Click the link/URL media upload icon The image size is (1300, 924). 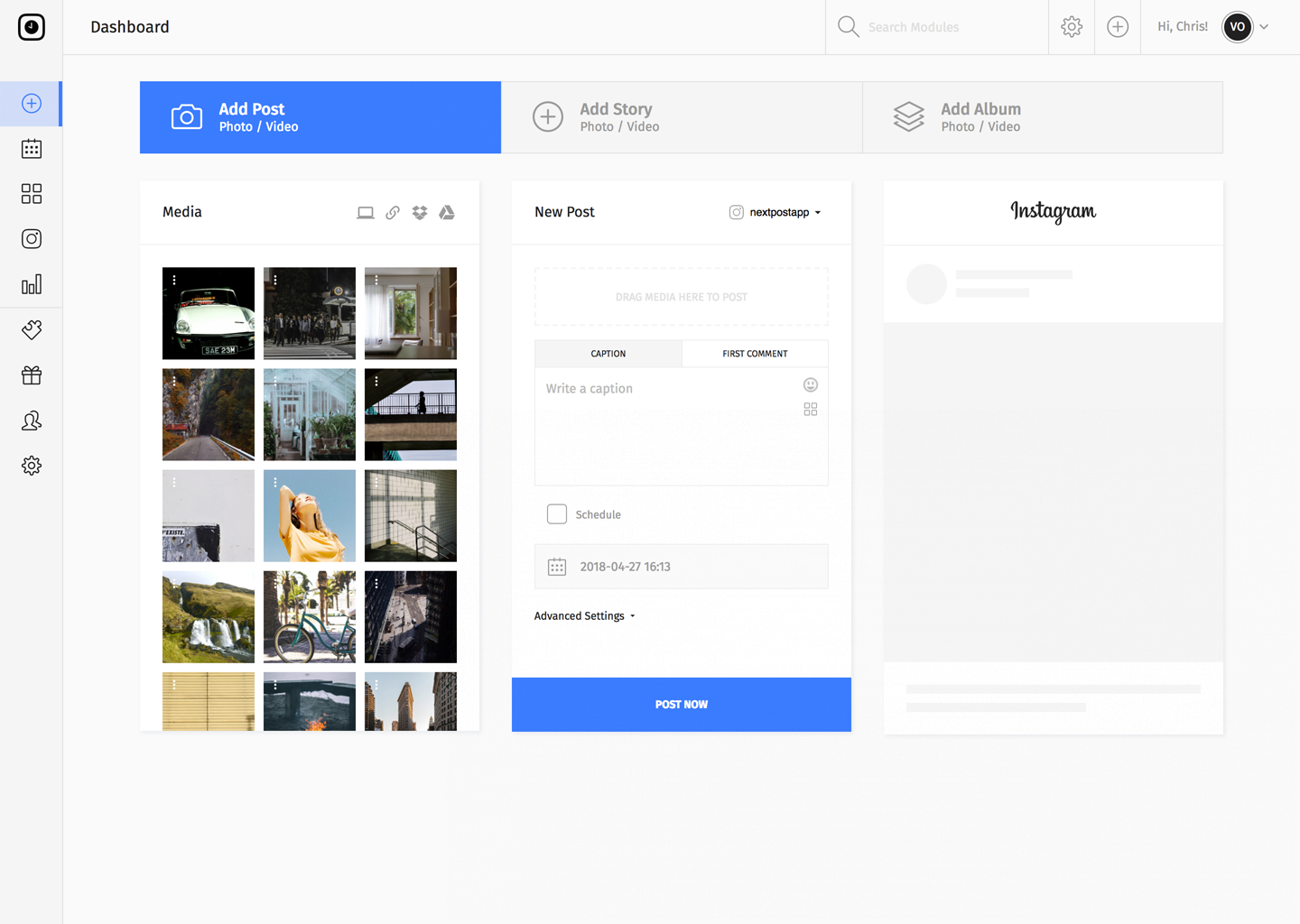coord(393,213)
